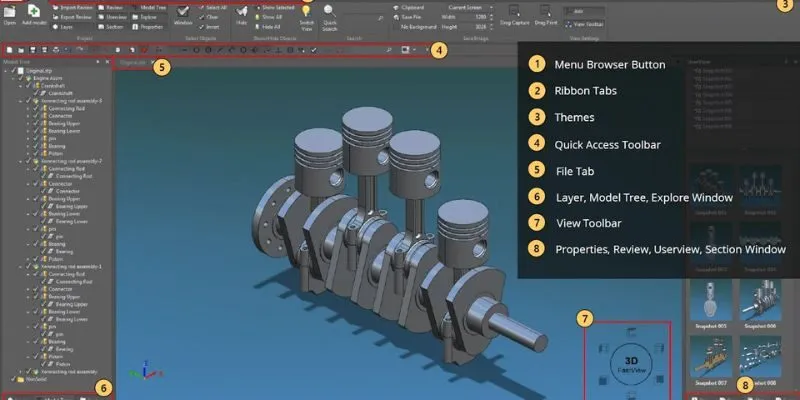Open the Window selection tool
The width and height of the screenshot is (800, 400).
click(183, 12)
